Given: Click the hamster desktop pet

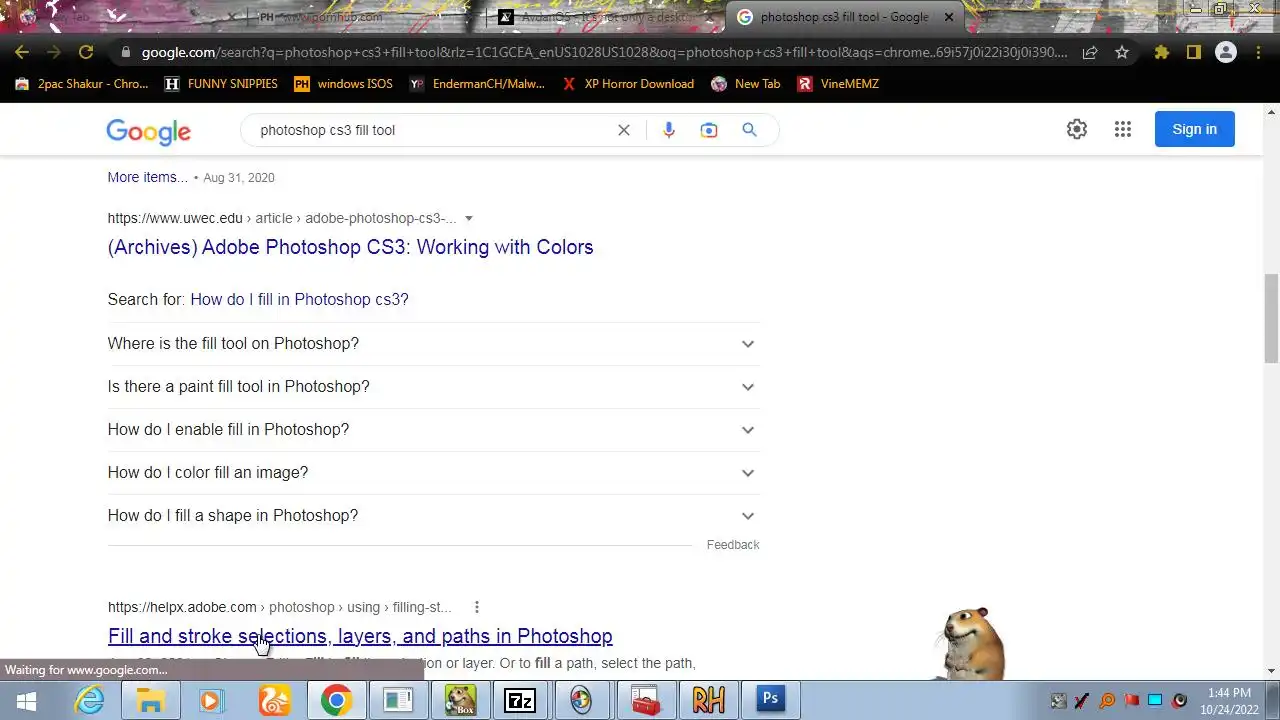Looking at the screenshot, I should pos(972,643).
